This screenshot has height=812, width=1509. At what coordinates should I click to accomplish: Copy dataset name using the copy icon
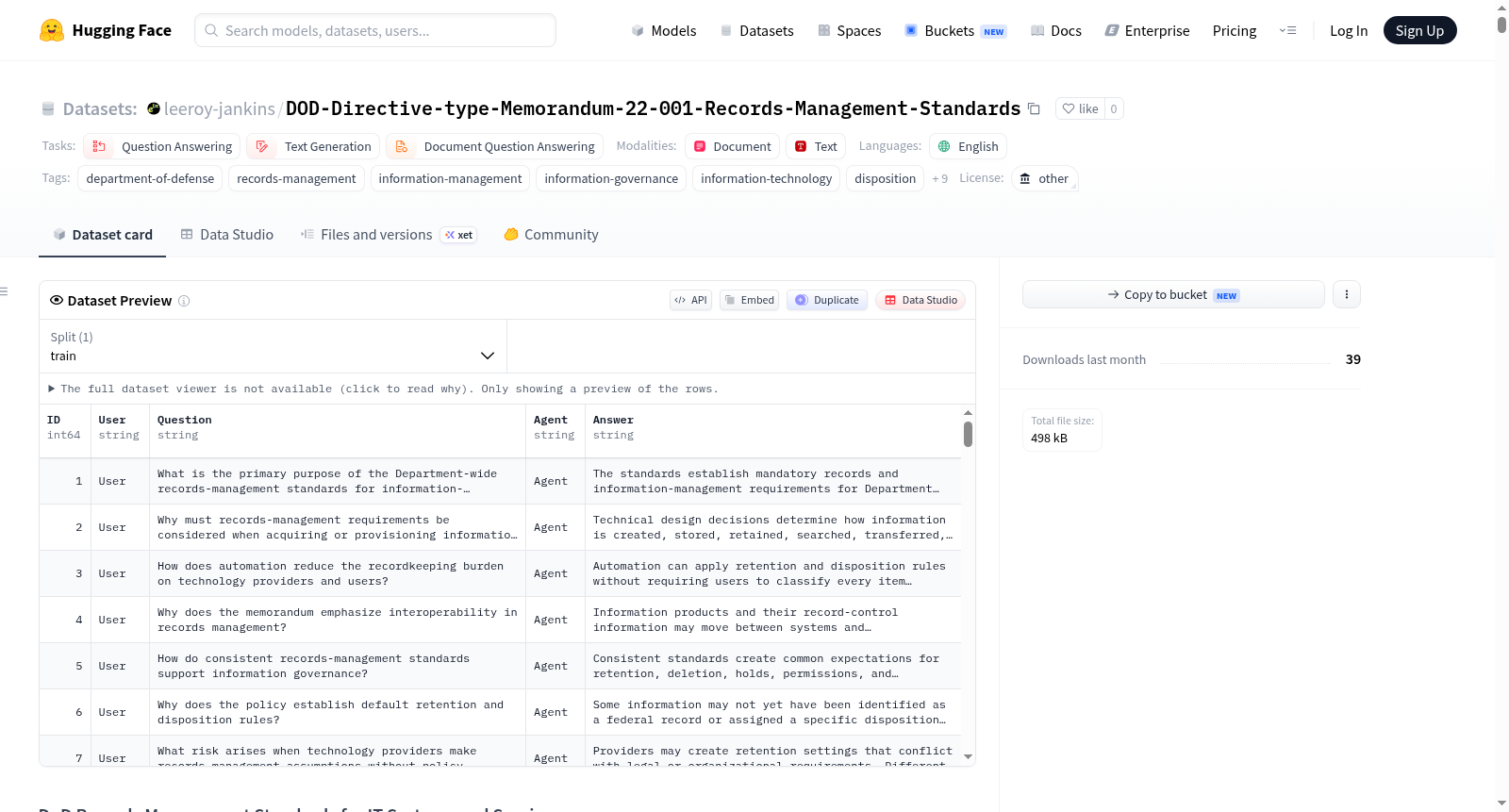point(1034,108)
